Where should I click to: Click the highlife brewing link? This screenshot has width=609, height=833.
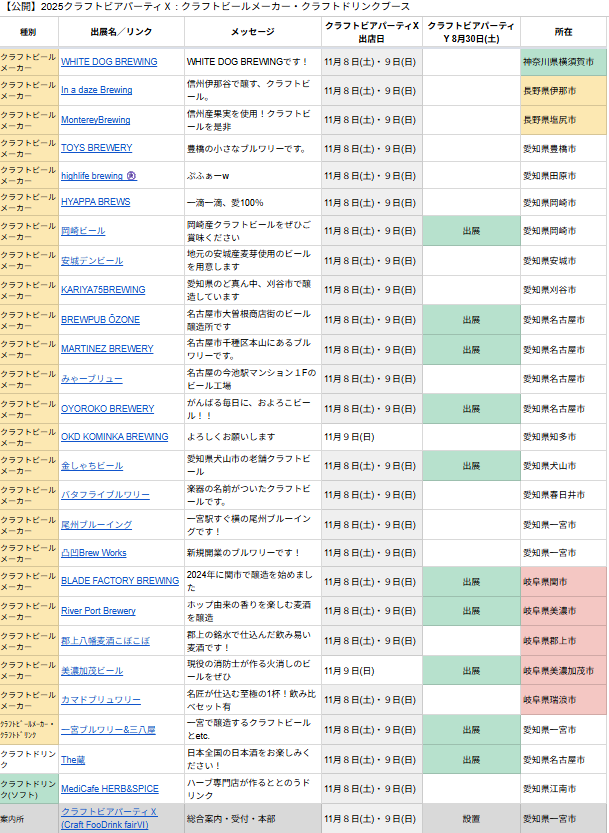(99, 175)
